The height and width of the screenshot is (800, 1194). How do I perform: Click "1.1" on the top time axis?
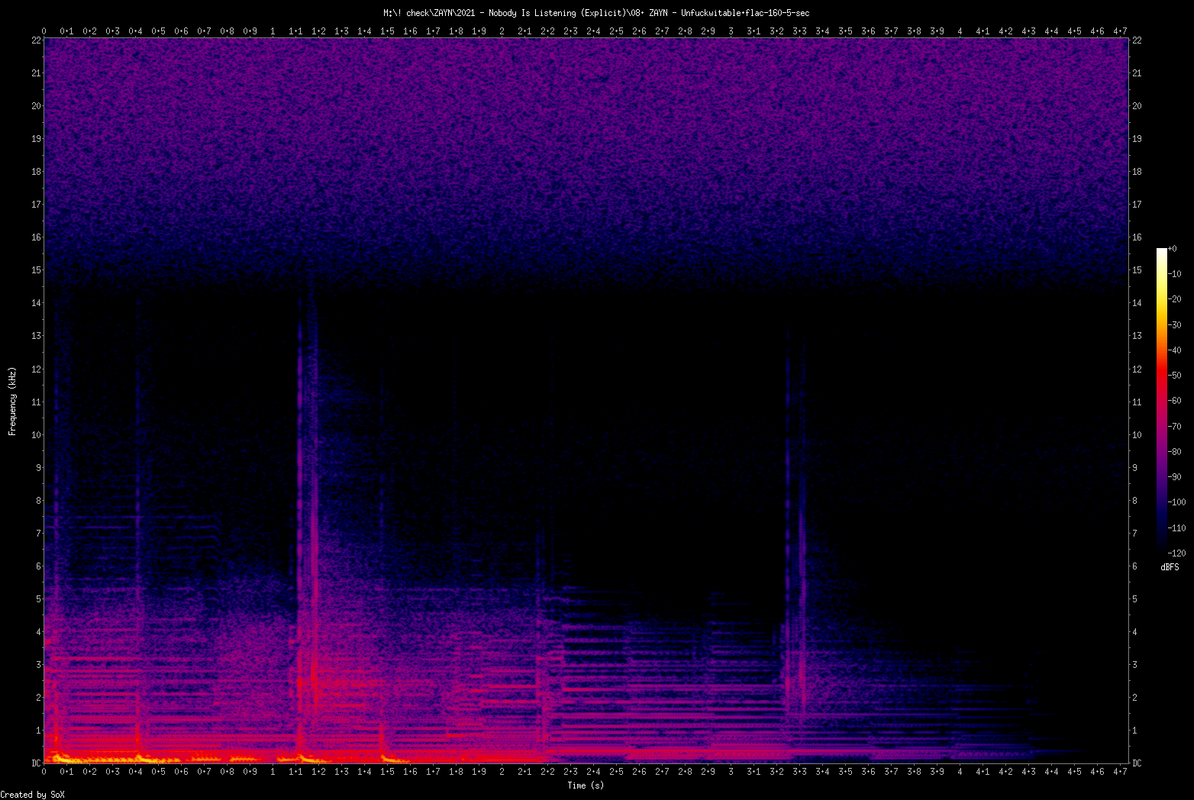click(295, 31)
